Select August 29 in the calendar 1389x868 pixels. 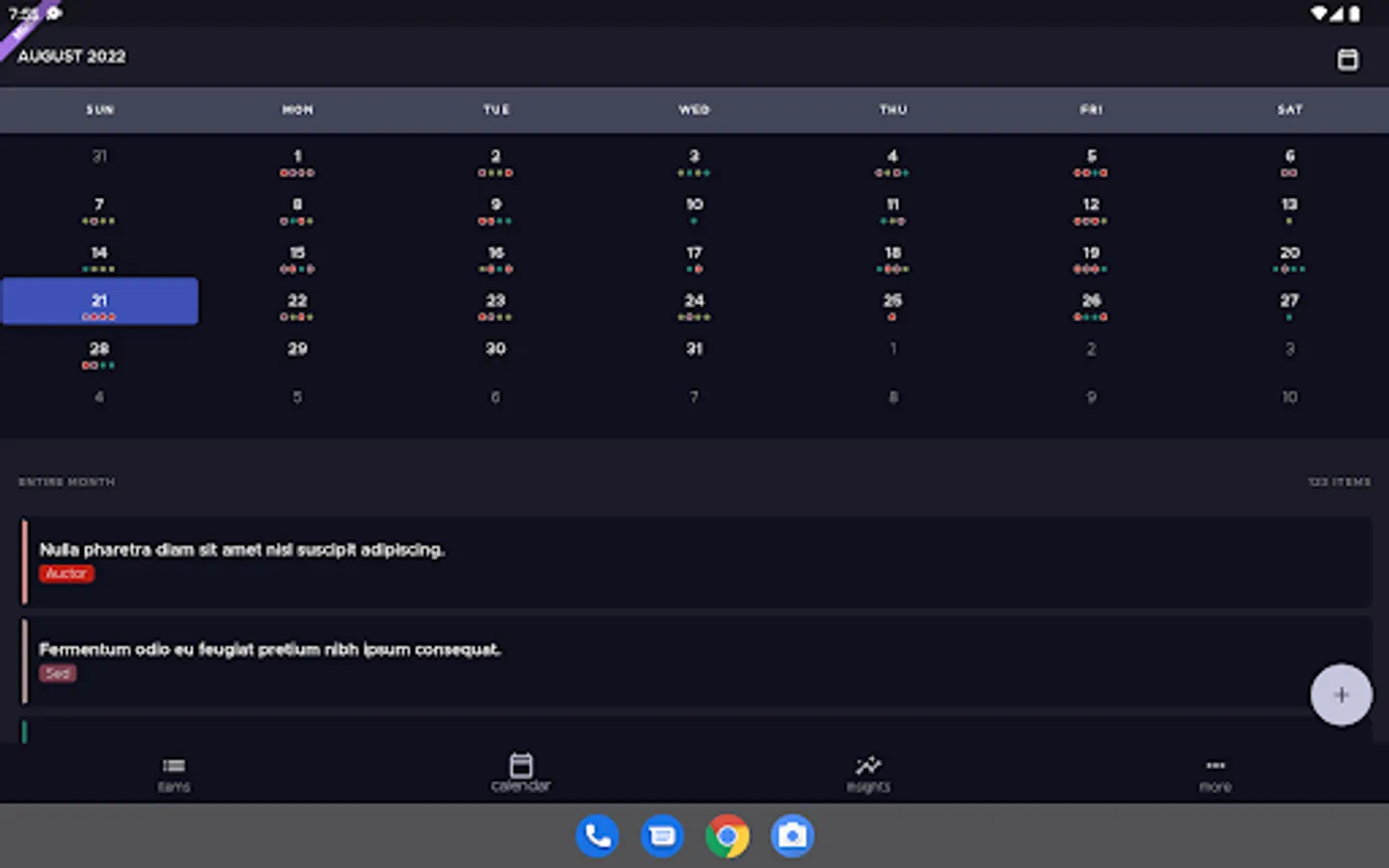click(297, 349)
